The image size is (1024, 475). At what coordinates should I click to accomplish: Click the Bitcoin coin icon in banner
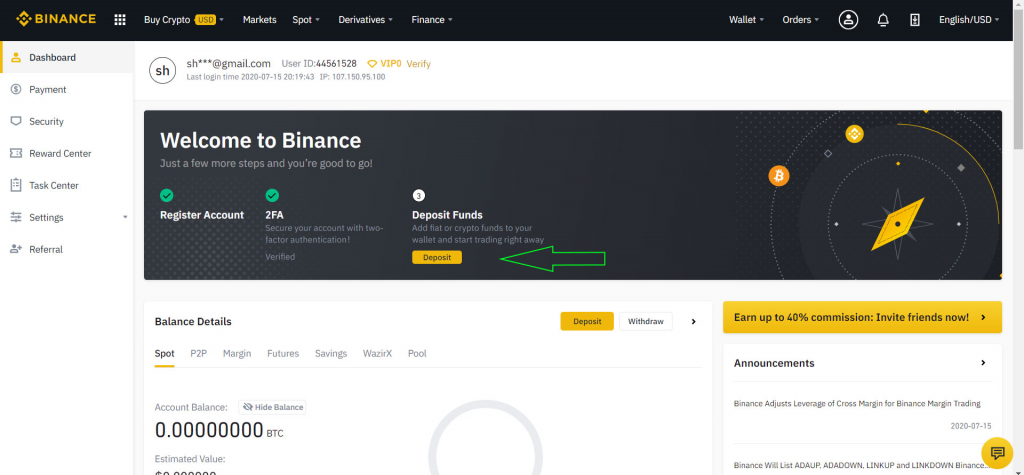coord(778,176)
